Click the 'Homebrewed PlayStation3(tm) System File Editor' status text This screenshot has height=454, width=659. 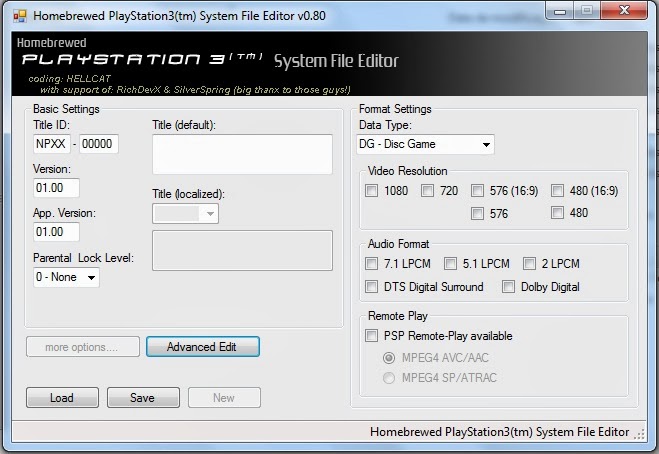(499, 432)
